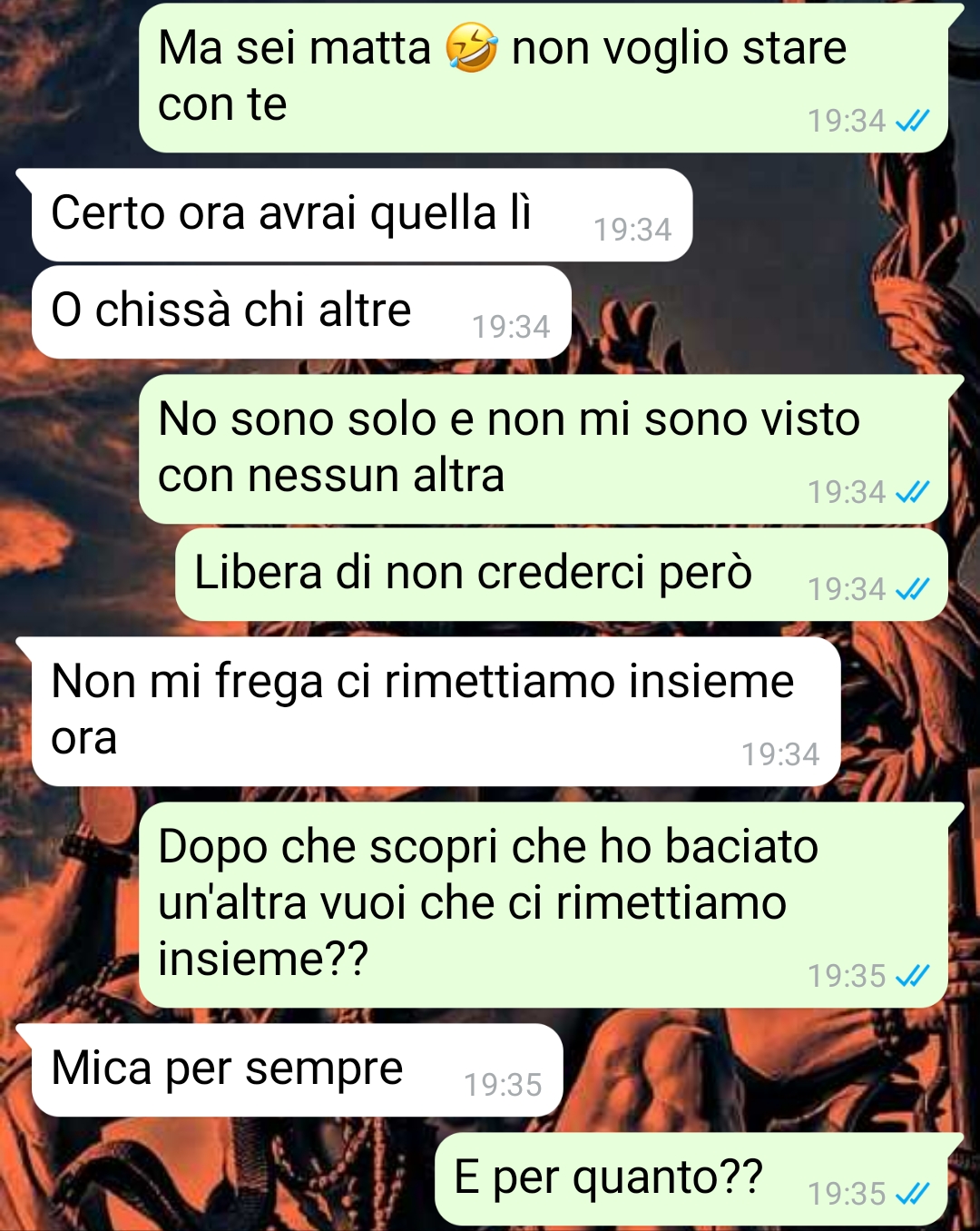The width and height of the screenshot is (980, 1231).
Task: Tap read checkmarks on "Libera di non crederci" message
Action: click(912, 589)
